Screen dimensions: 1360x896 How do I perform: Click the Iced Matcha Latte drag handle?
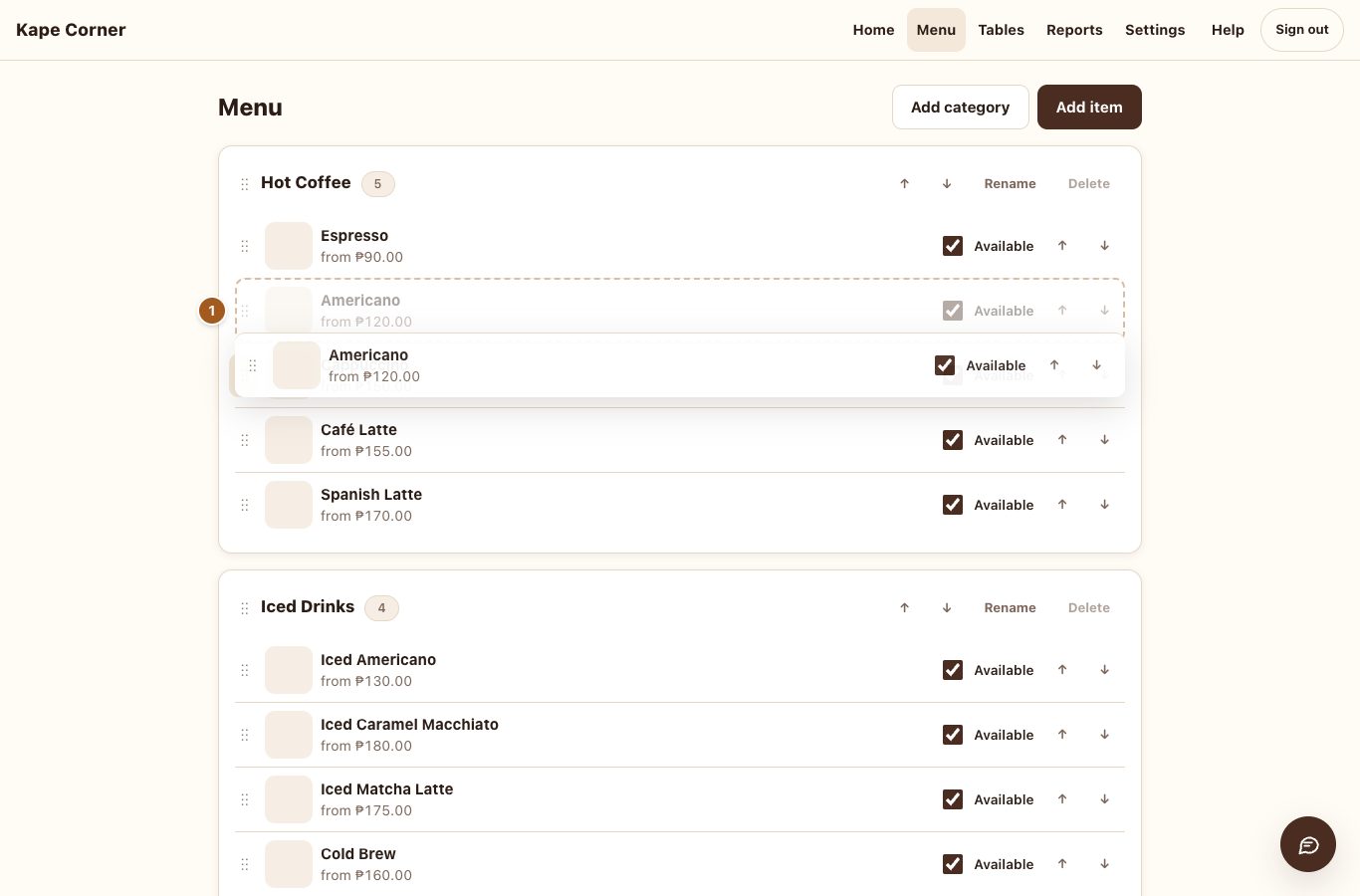(245, 799)
